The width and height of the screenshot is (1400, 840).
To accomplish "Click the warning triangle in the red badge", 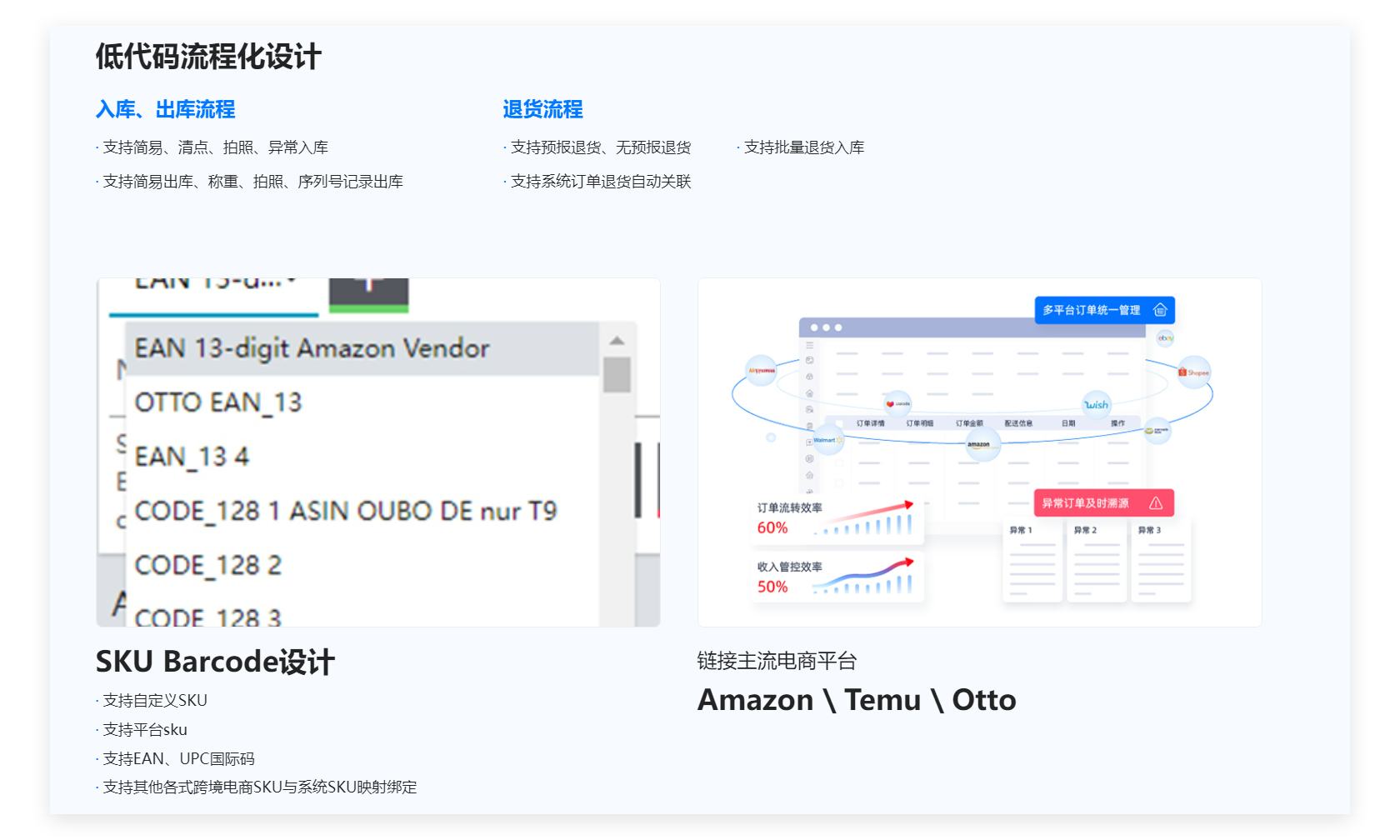I will pyautogui.click(x=1156, y=502).
